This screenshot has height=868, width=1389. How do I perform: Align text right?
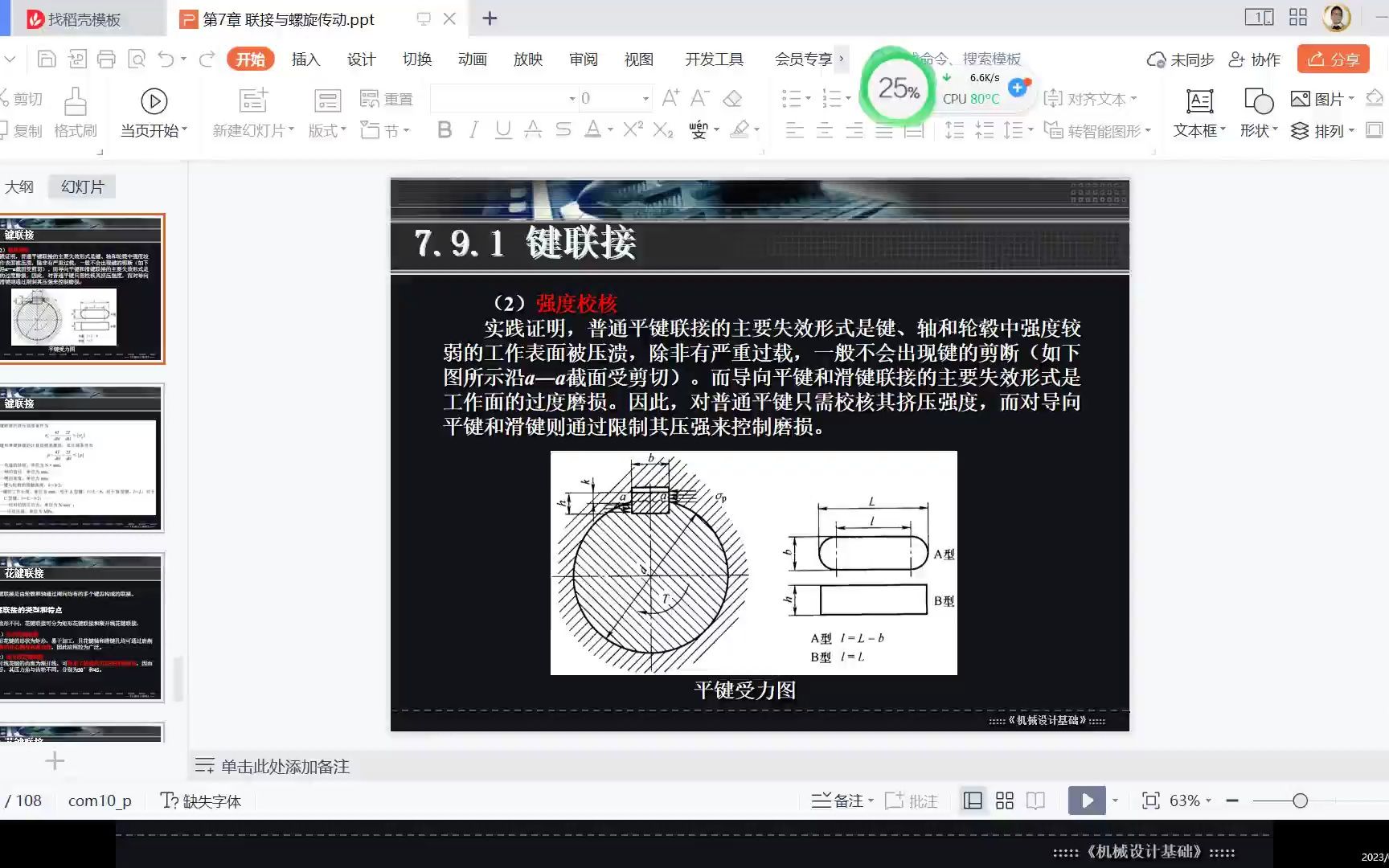854,129
